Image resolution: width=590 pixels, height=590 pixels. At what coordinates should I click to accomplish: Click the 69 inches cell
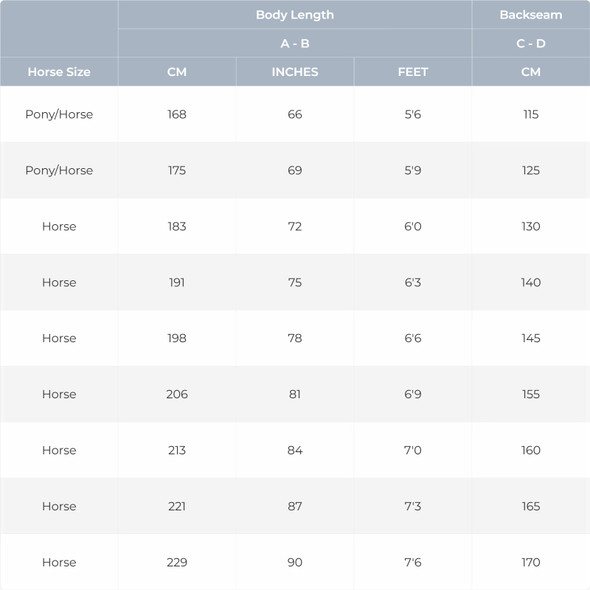295,170
